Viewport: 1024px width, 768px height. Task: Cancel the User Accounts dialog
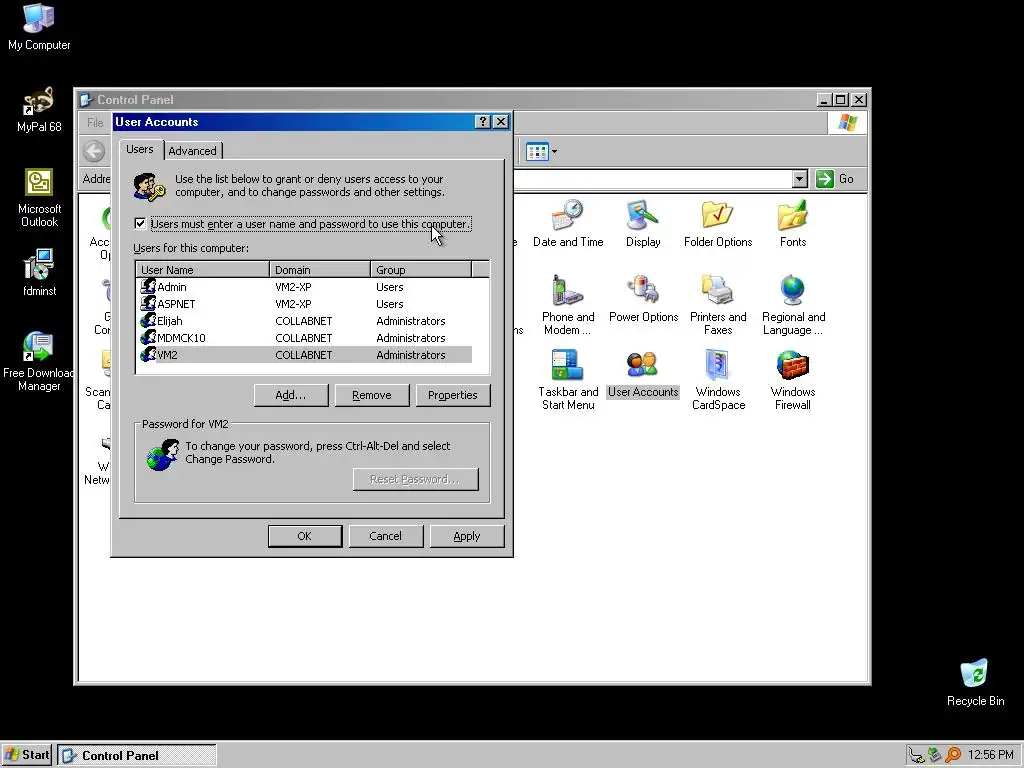coord(385,536)
